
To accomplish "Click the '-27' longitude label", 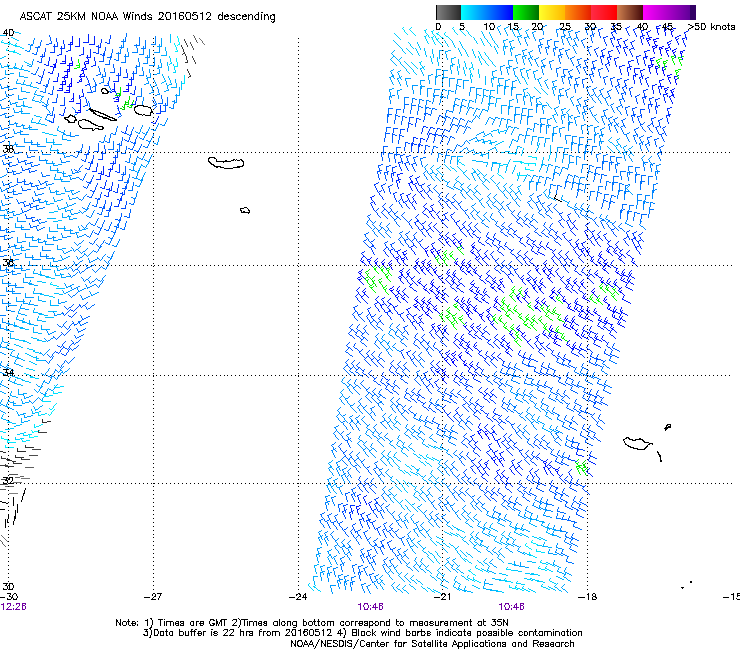I will pyautogui.click(x=153, y=597).
